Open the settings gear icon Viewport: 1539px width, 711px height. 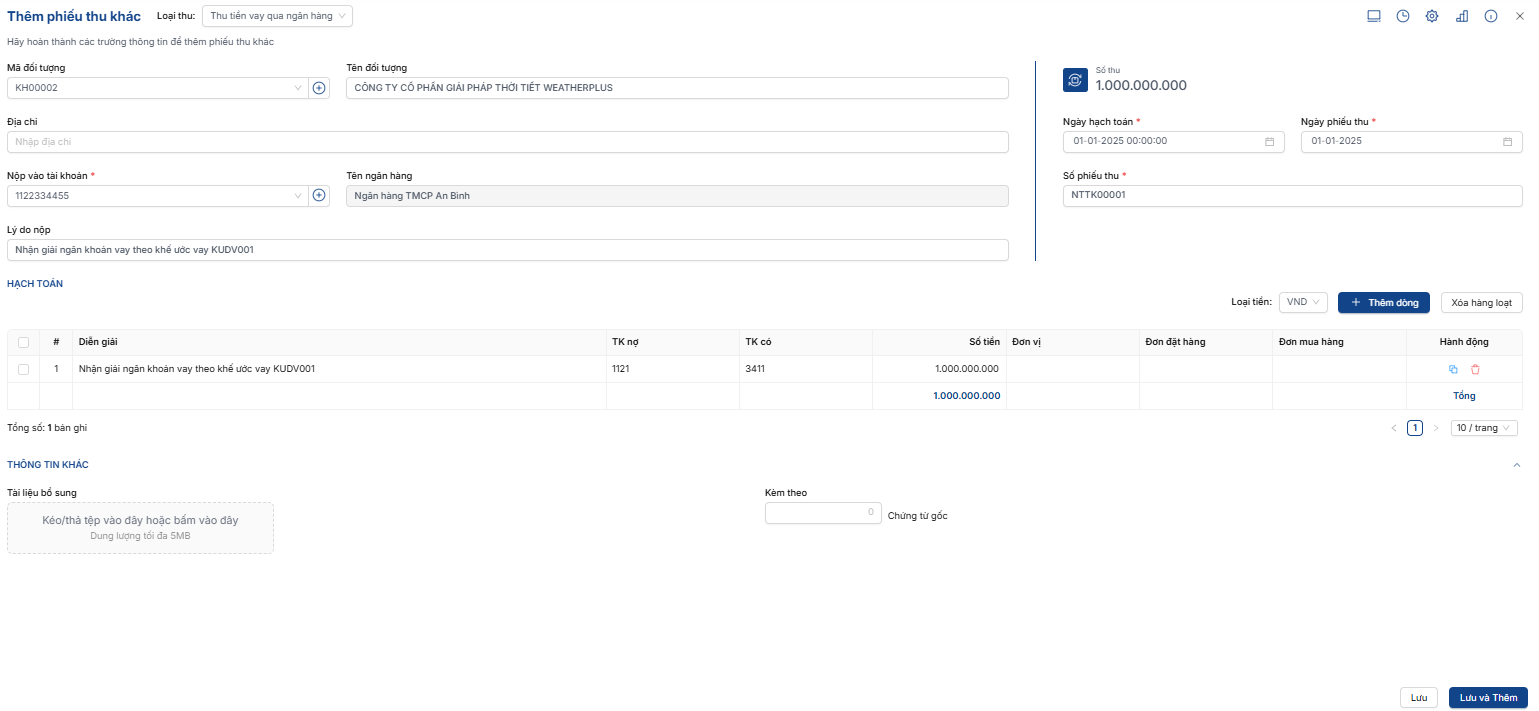point(1432,16)
